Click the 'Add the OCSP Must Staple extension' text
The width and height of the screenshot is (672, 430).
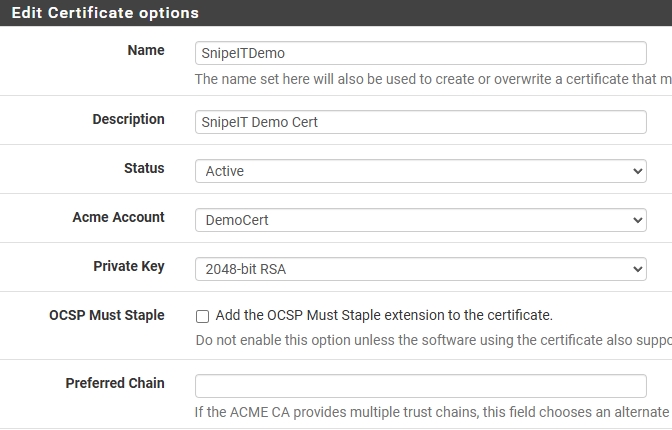pyautogui.click(x=384, y=315)
